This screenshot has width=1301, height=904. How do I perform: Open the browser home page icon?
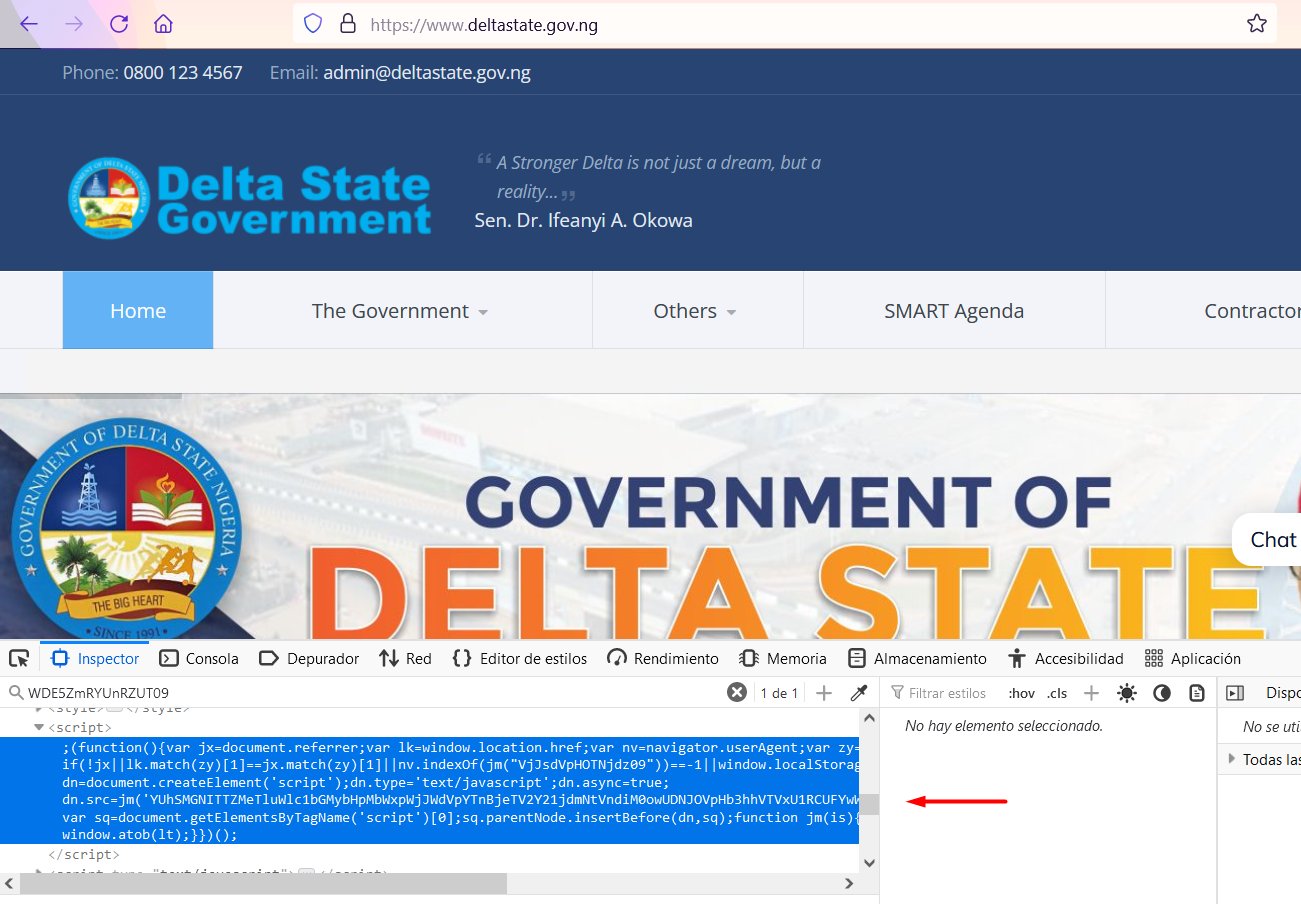pyautogui.click(x=164, y=24)
